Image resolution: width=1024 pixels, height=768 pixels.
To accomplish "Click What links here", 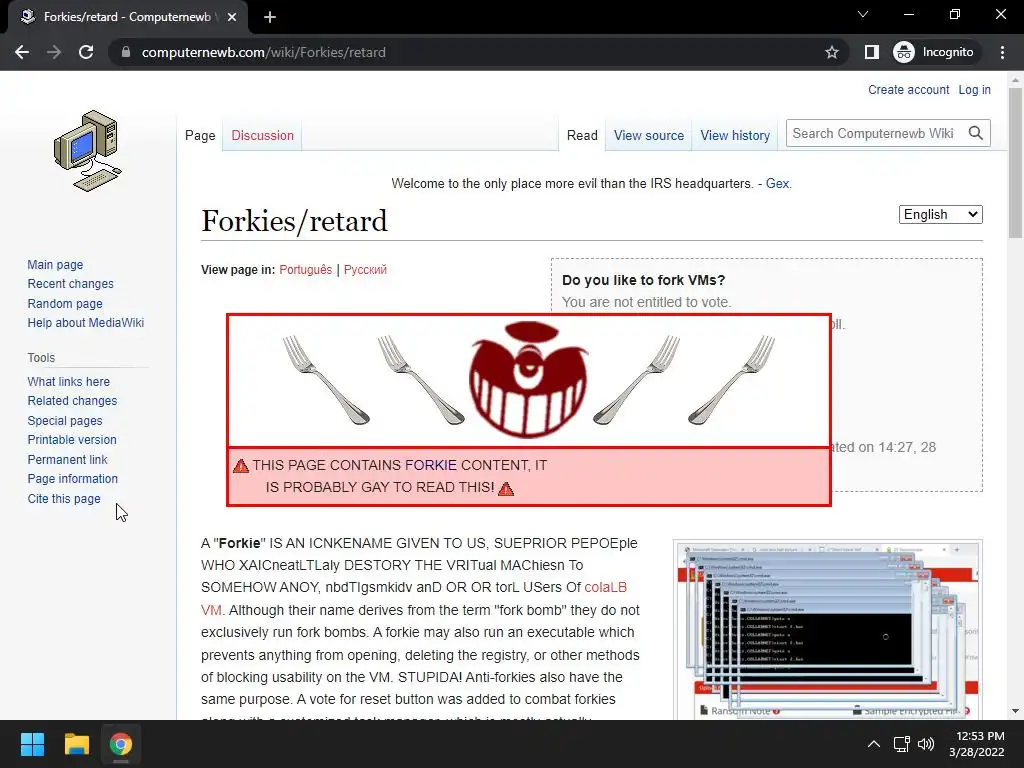I will tap(69, 381).
